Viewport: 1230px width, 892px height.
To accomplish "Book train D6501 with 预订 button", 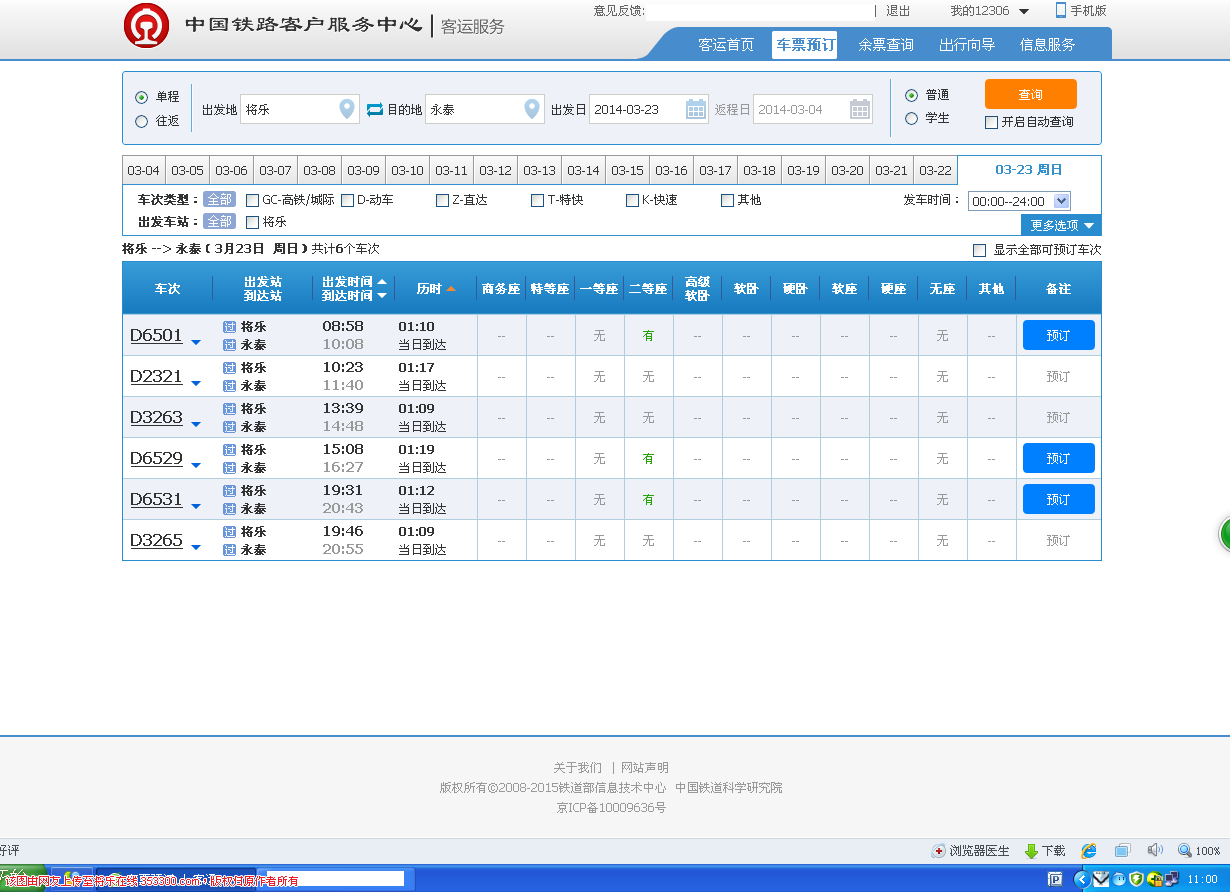I will click(x=1058, y=335).
